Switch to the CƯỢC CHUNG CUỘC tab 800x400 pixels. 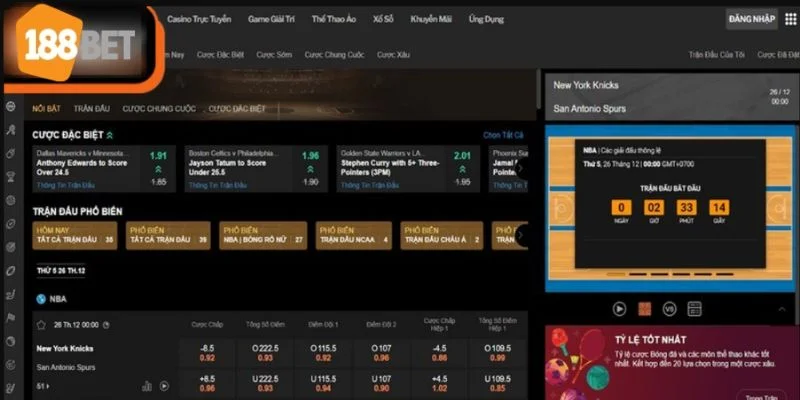[159, 109]
